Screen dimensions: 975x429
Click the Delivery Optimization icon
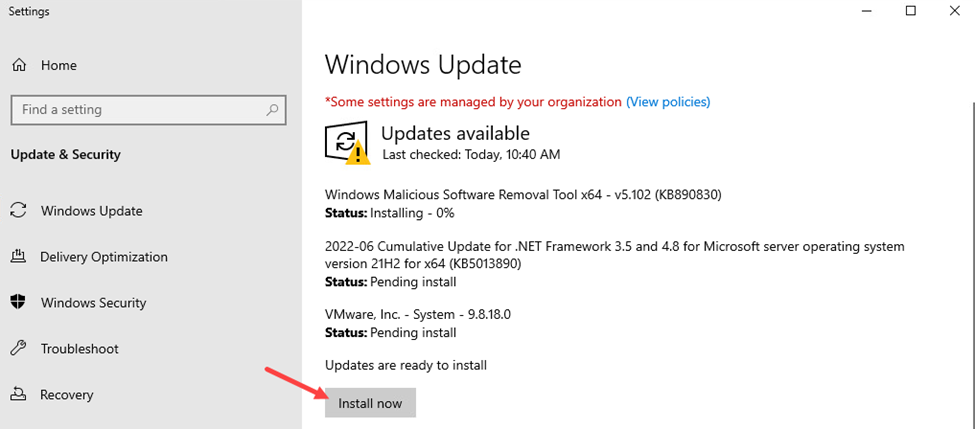19,256
